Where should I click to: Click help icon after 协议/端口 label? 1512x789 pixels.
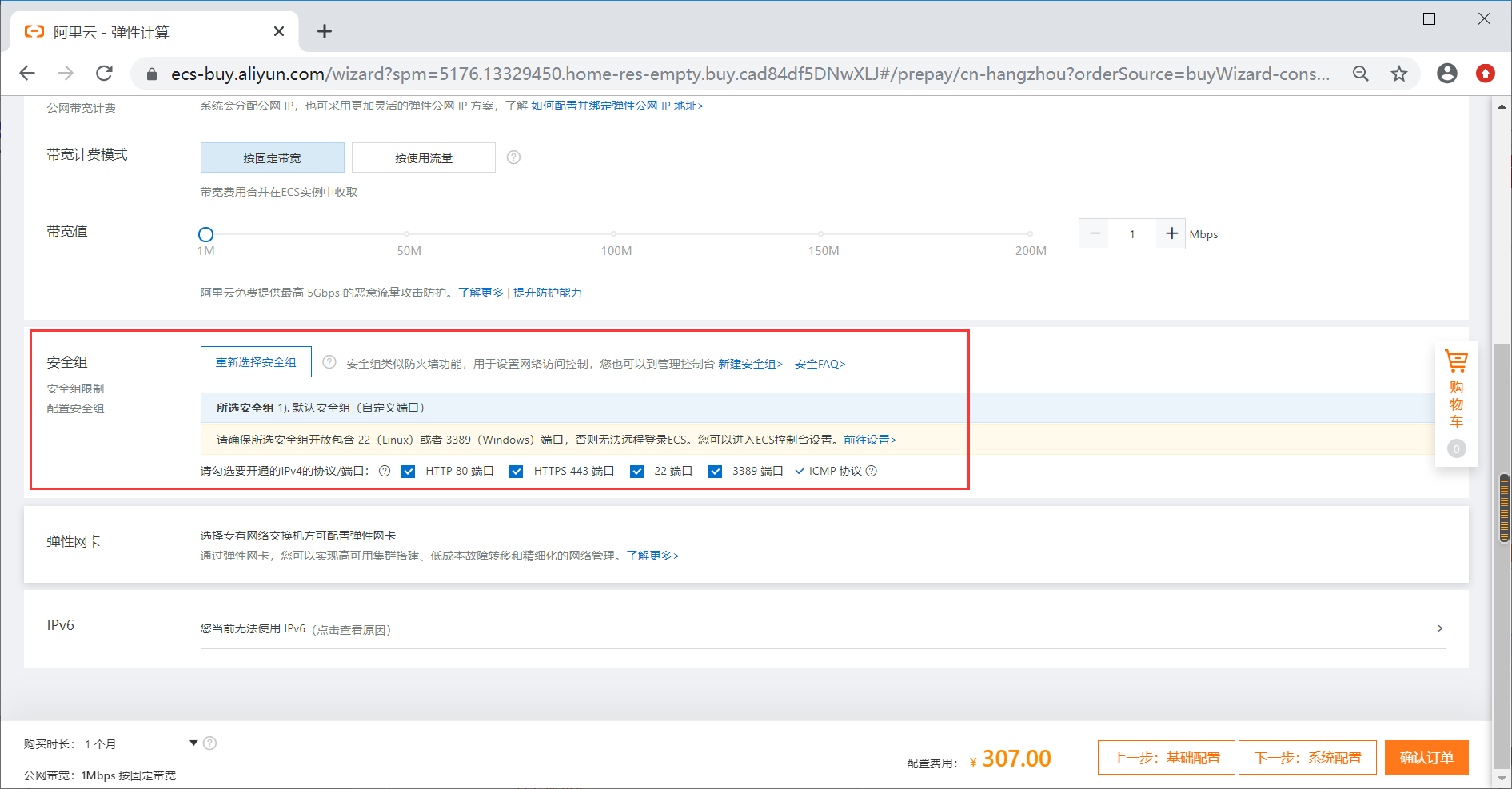tap(385, 471)
